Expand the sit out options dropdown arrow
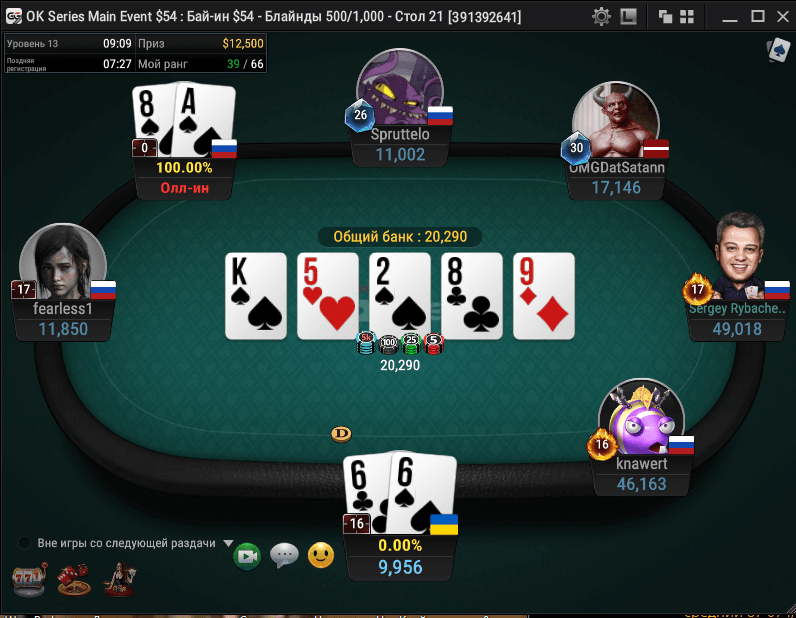796x618 pixels. (x=228, y=543)
